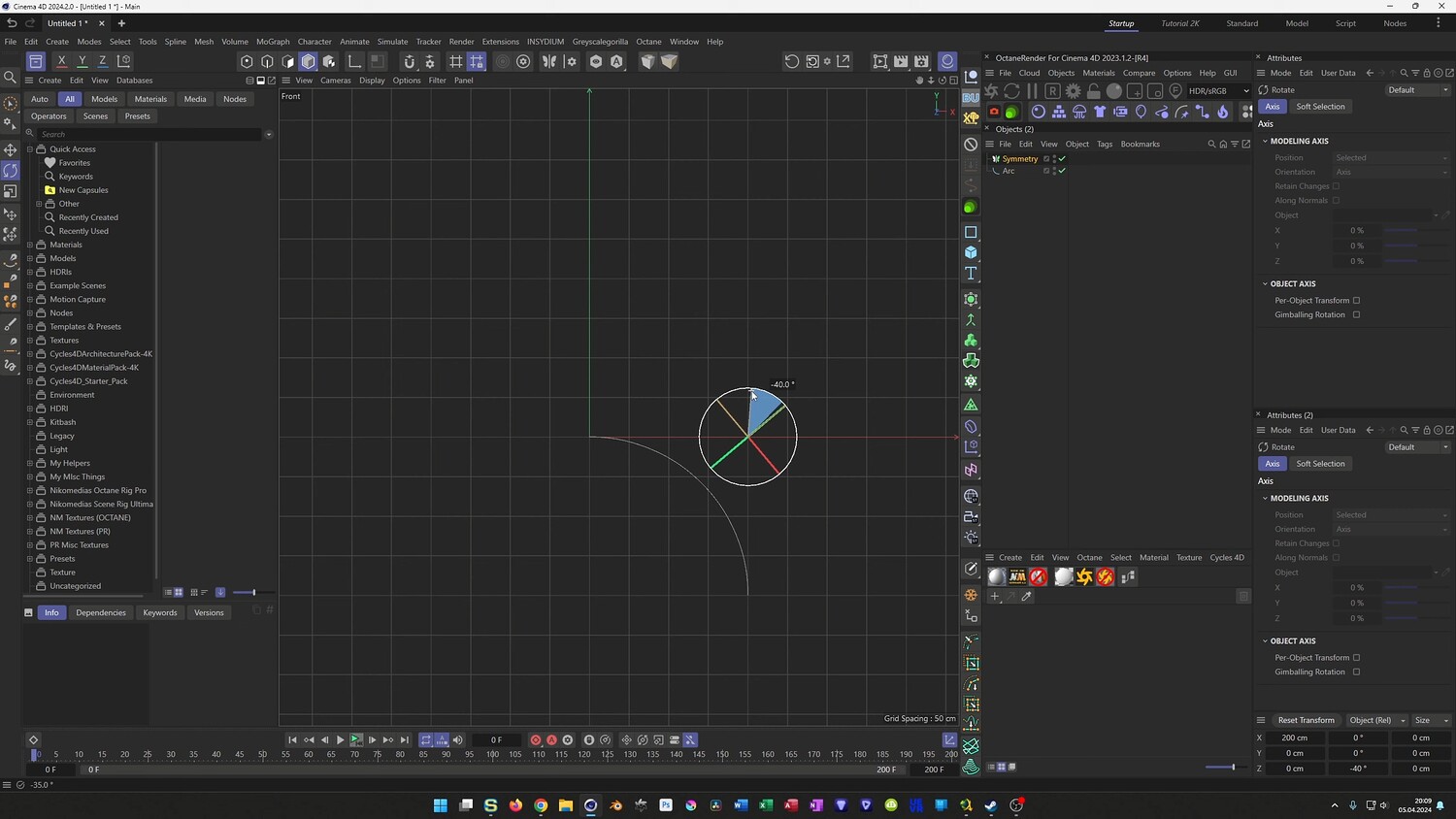Expand the HDRIs folder in asset browser
Screen dimensions: 1456x819
[x=30, y=272]
